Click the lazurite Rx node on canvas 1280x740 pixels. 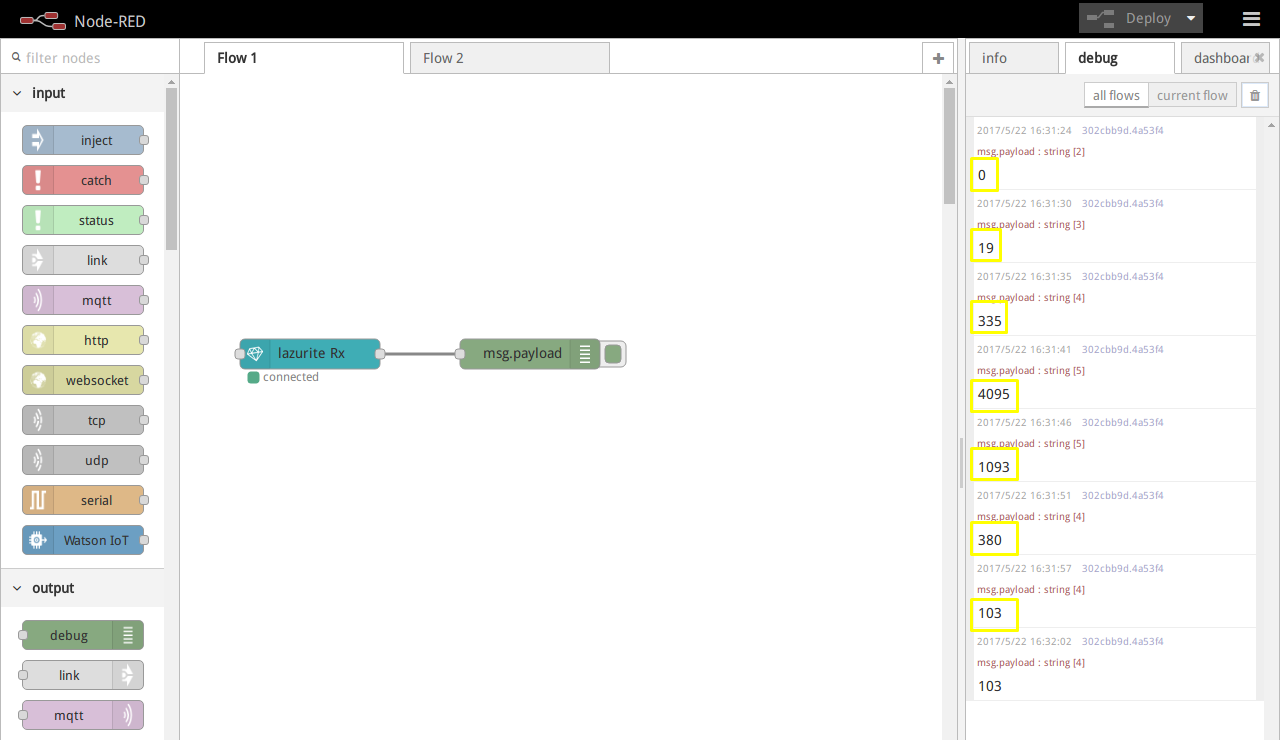[x=310, y=353]
